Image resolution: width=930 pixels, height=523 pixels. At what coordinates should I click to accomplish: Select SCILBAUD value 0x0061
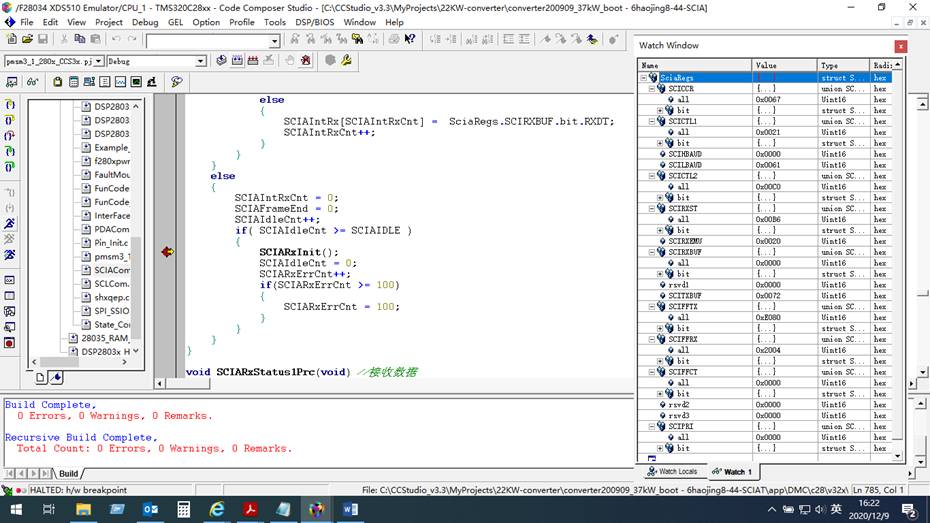tap(768, 165)
